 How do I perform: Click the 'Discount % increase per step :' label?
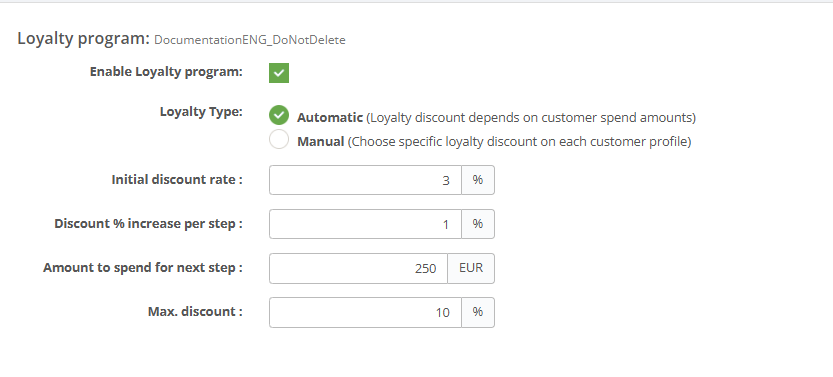pyautogui.click(x=148, y=224)
